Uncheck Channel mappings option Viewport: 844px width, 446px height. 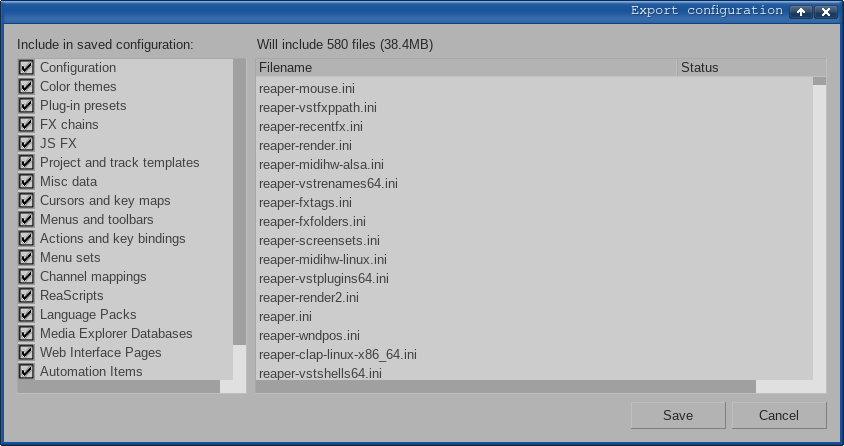tap(26, 277)
